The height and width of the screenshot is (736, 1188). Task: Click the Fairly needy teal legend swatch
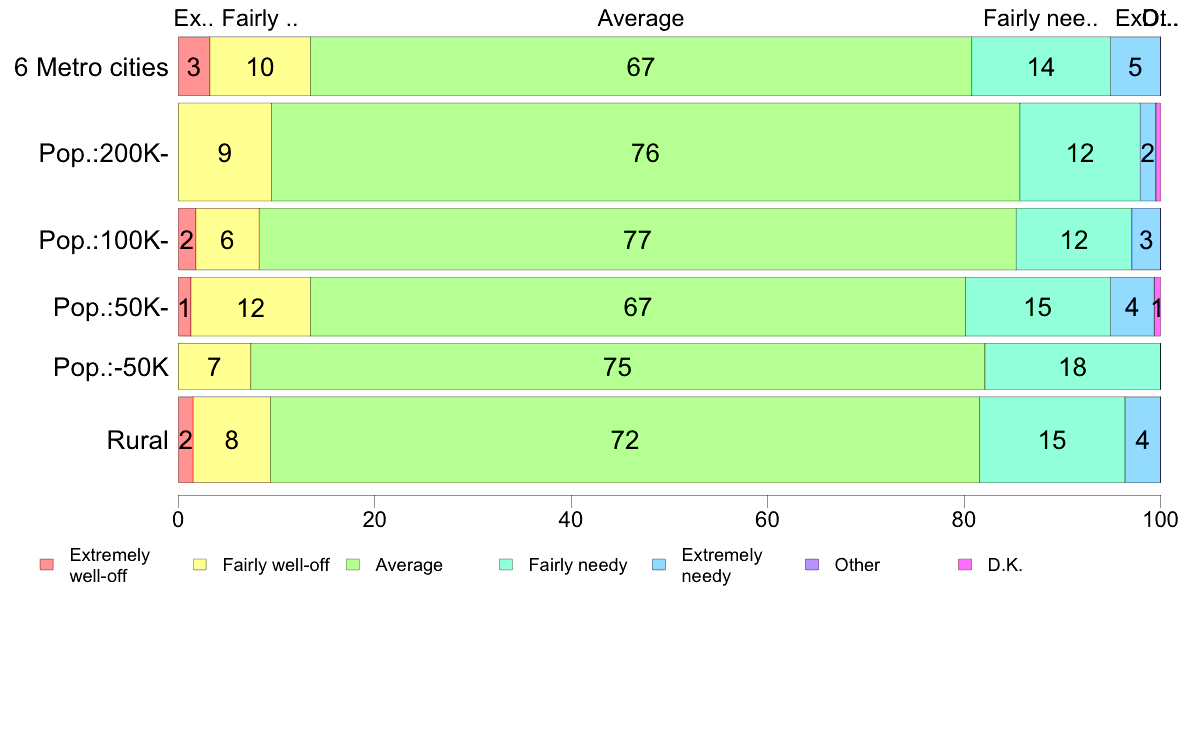click(x=506, y=565)
